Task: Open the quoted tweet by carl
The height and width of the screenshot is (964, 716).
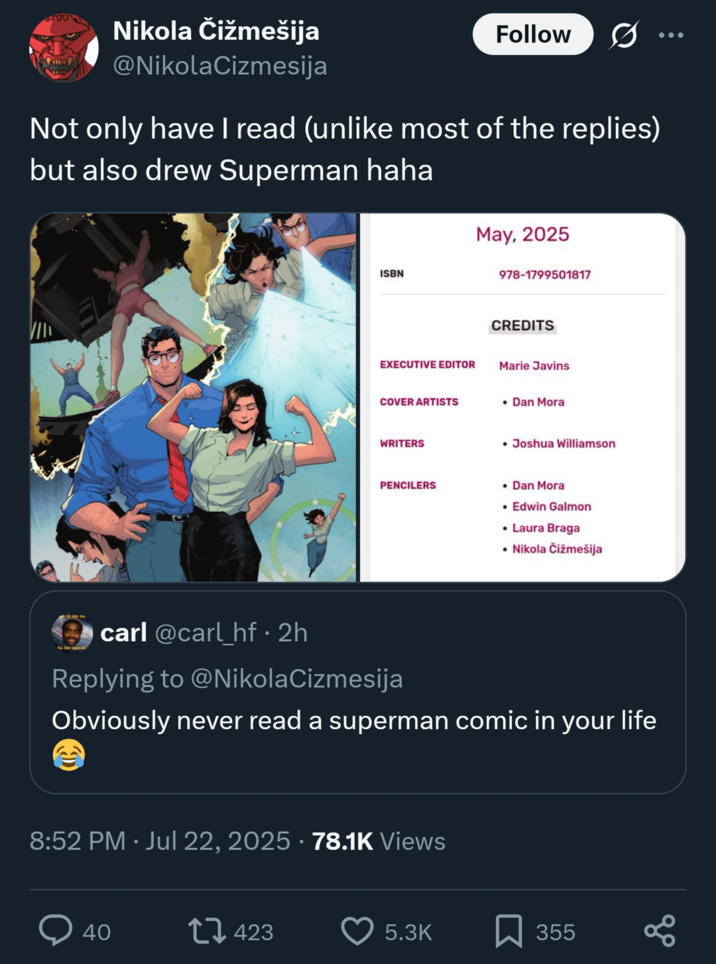Action: click(357, 720)
